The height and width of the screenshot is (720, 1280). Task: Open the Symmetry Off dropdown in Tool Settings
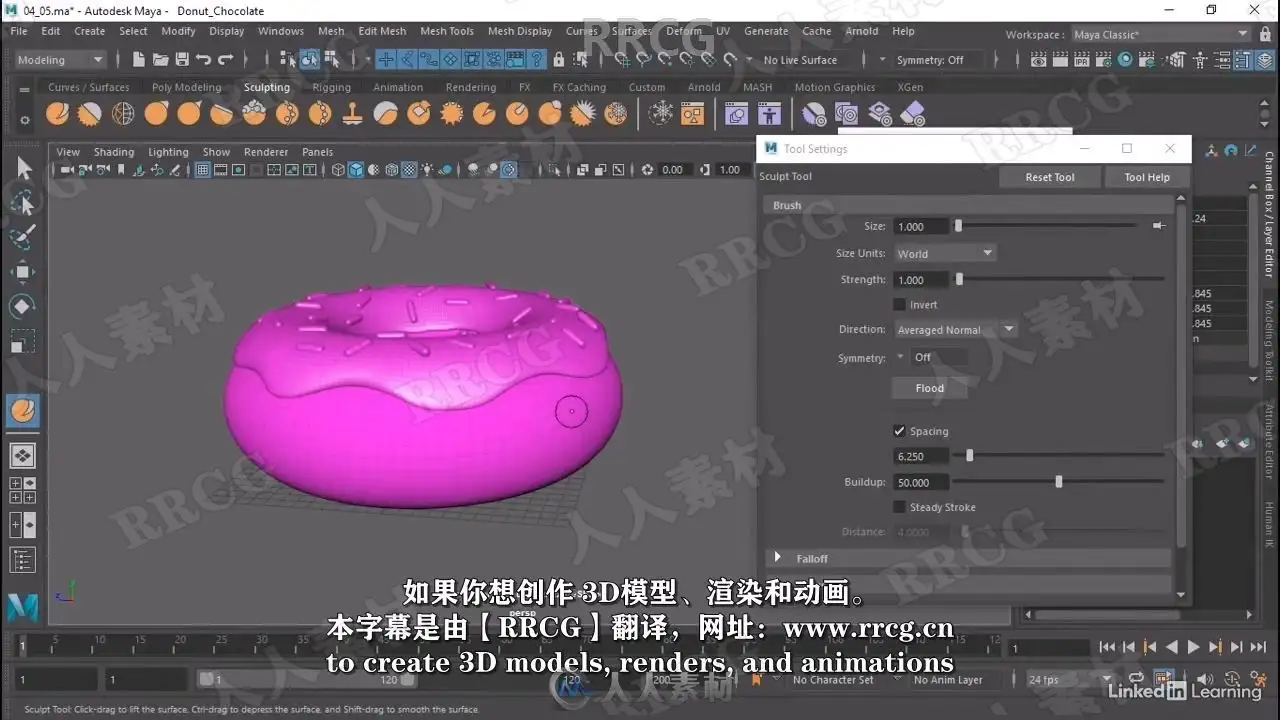[x=929, y=358]
